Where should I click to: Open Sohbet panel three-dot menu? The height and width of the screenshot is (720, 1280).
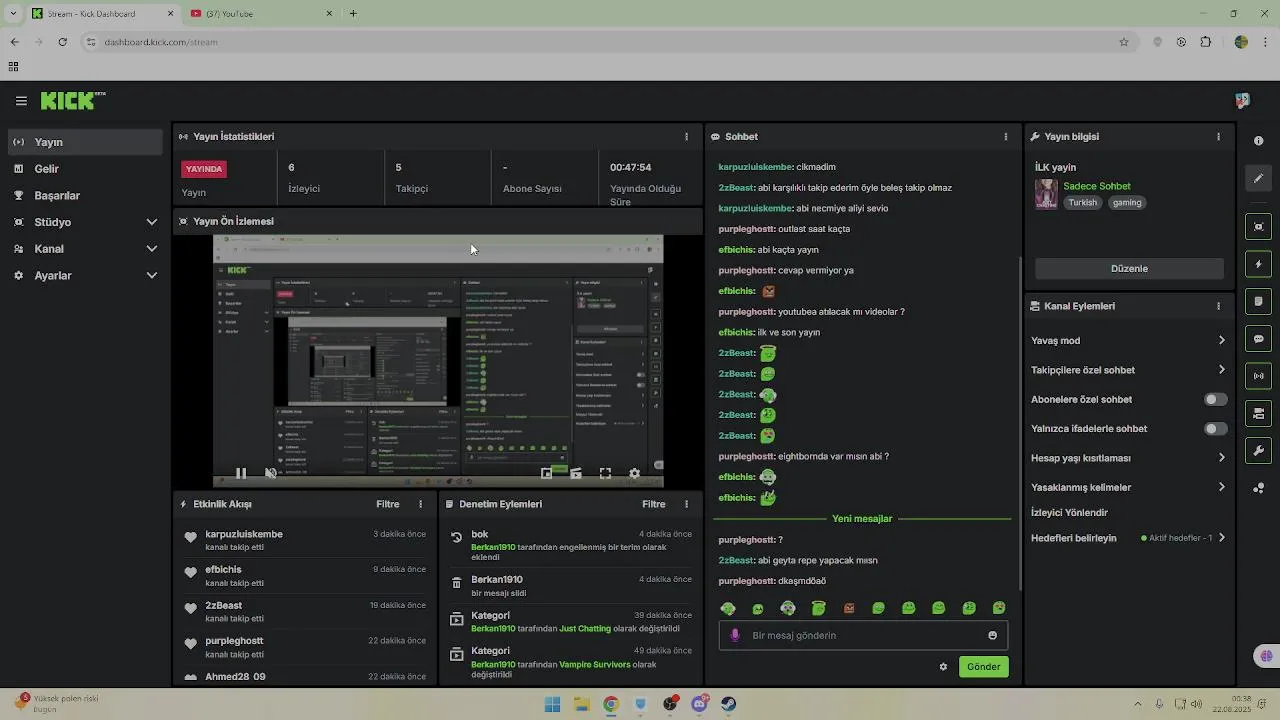(x=1006, y=137)
